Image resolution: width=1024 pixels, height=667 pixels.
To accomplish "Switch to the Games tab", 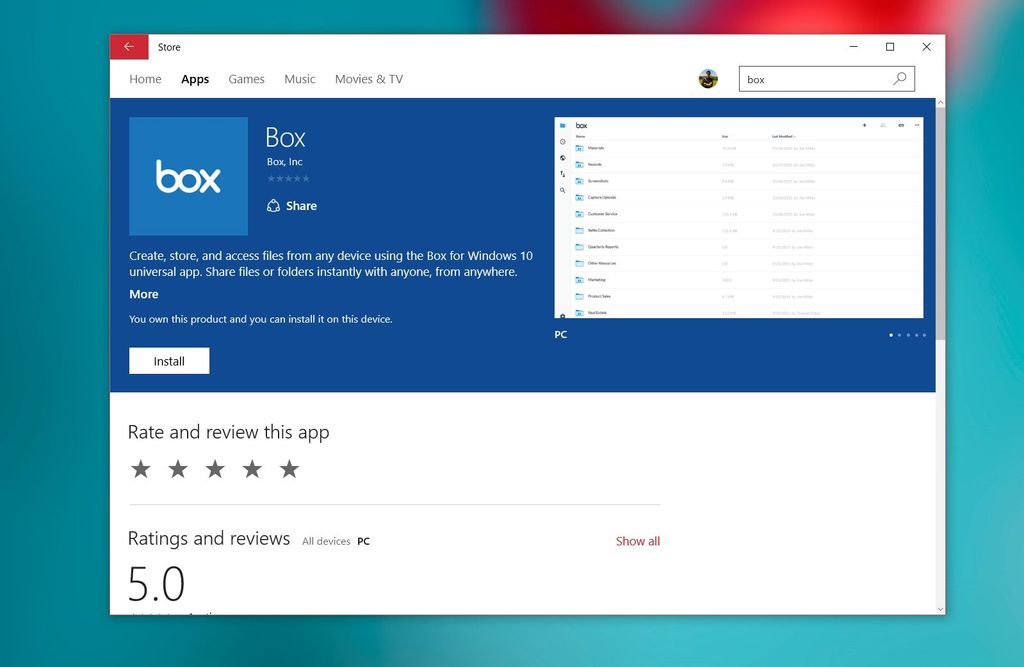I will pyautogui.click(x=246, y=78).
